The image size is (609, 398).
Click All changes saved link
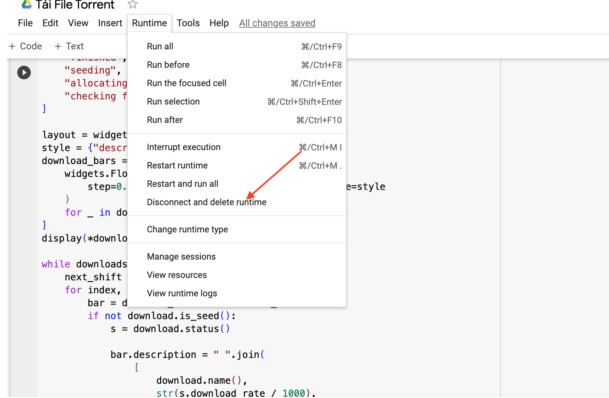click(277, 23)
